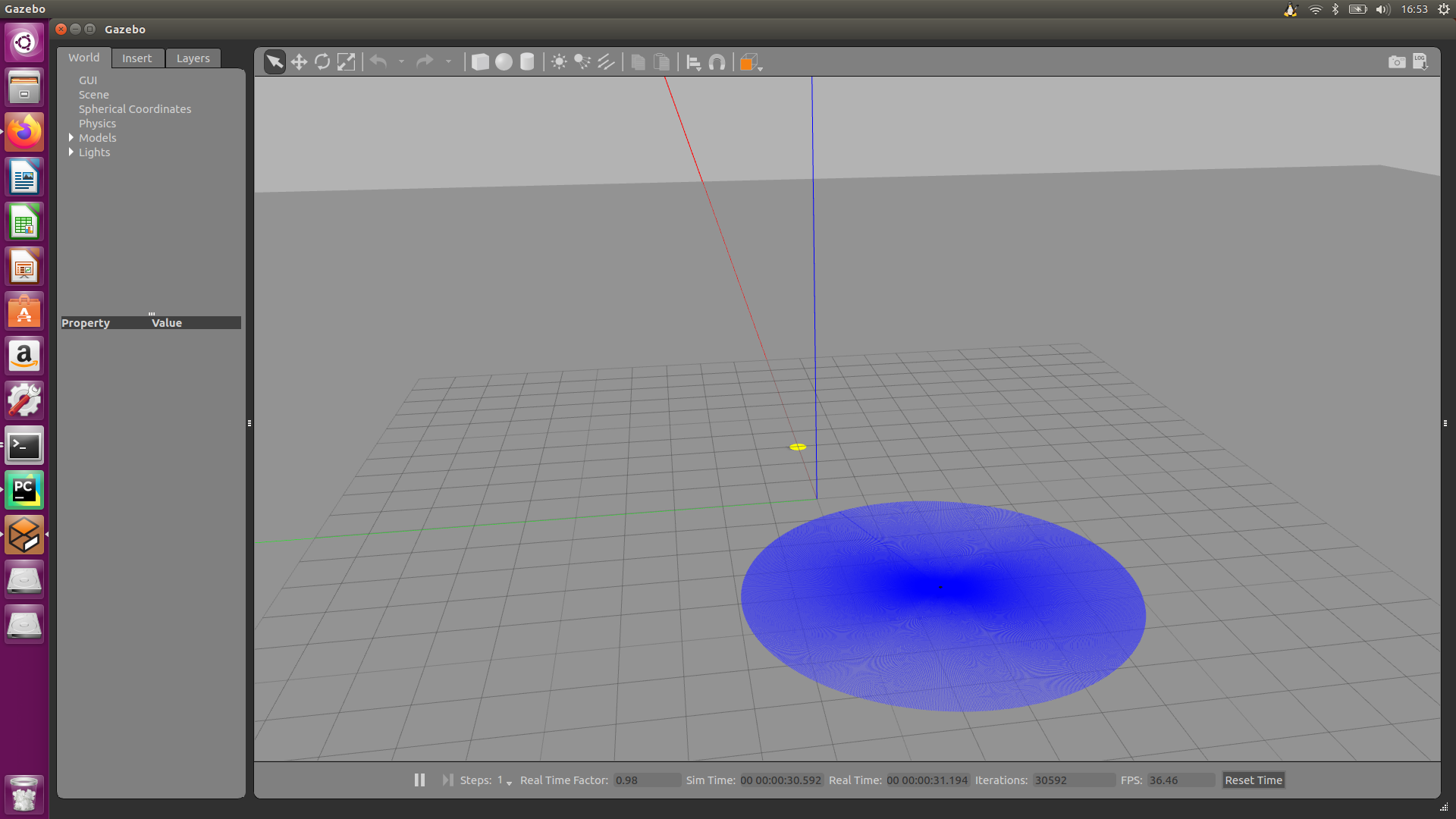1456x819 pixels.
Task: Add a point light
Action: [x=559, y=62]
